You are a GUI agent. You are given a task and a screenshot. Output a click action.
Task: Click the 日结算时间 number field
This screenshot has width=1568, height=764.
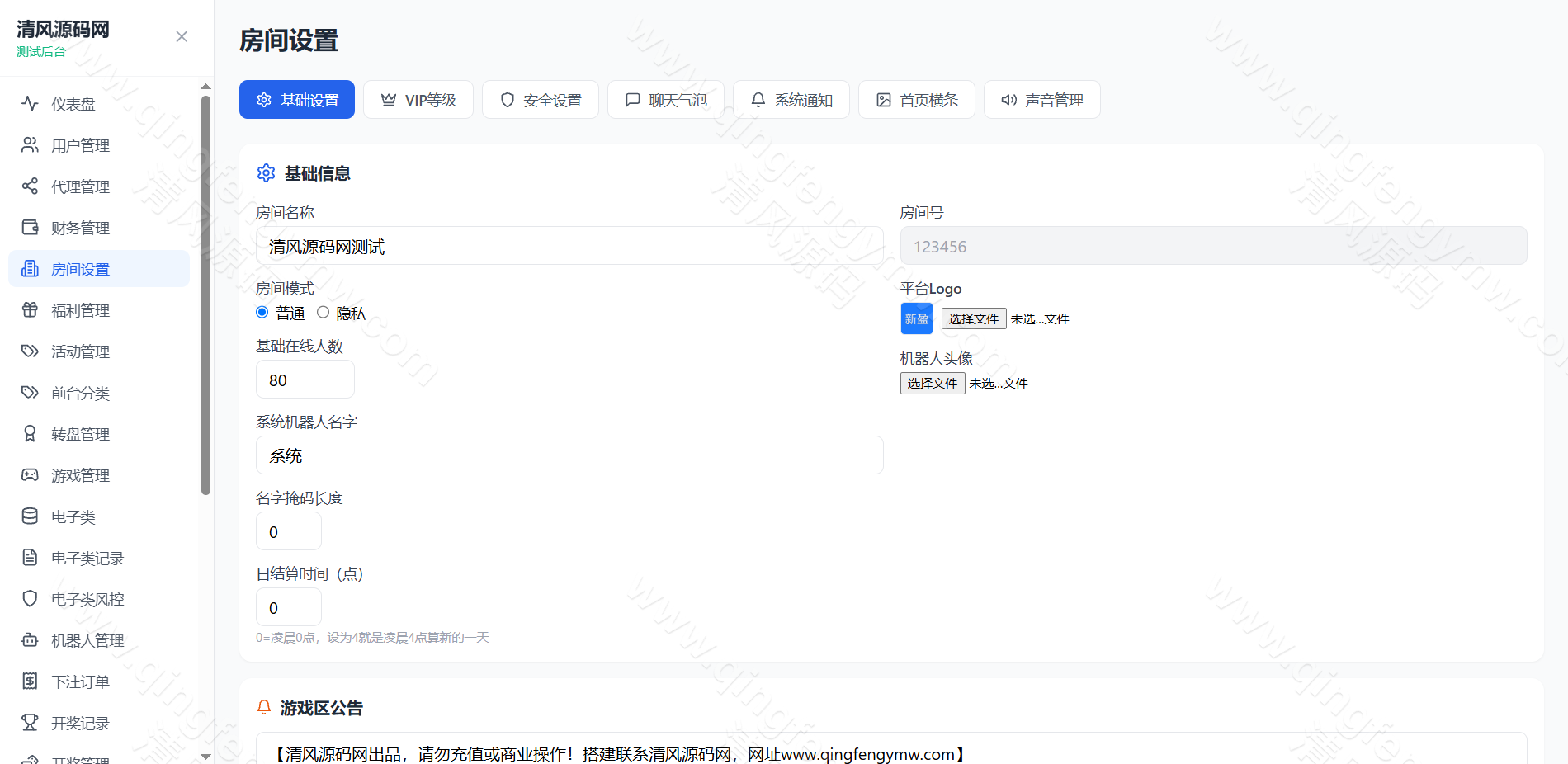point(289,607)
